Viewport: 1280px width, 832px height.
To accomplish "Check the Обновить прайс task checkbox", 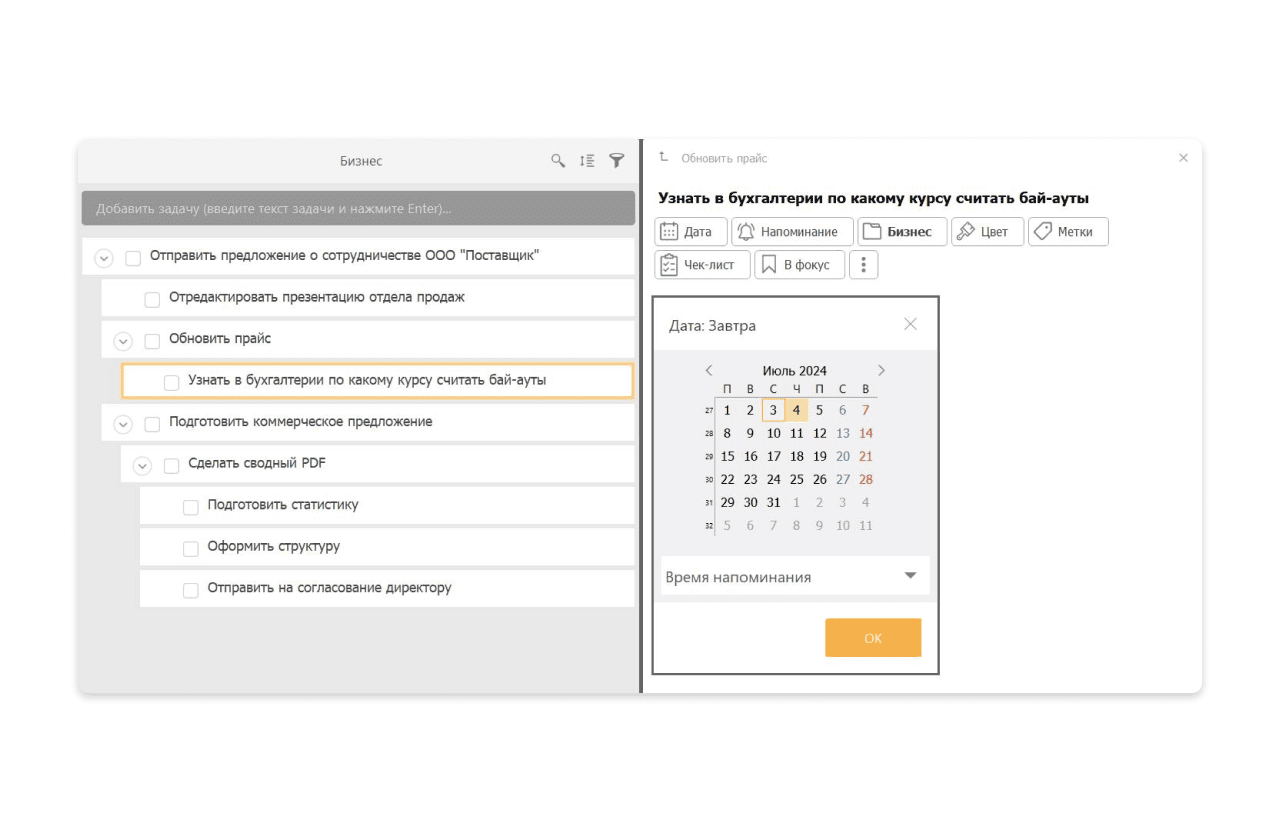I will click(x=152, y=341).
